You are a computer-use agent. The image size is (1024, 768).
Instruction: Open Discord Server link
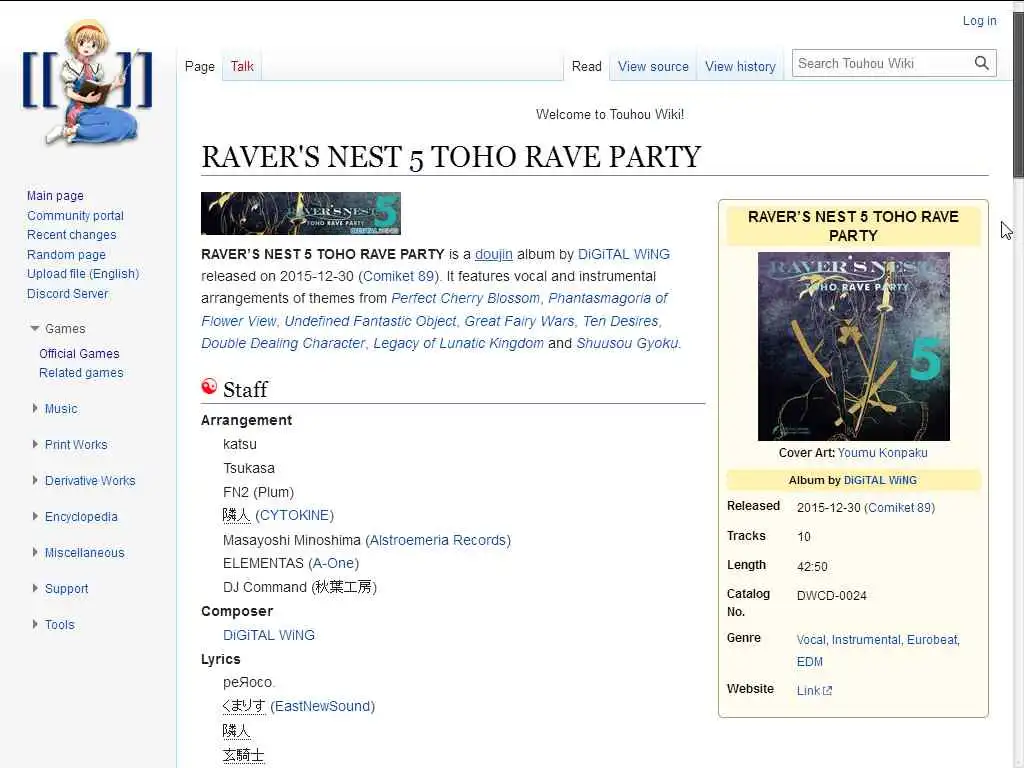pyautogui.click(x=67, y=294)
